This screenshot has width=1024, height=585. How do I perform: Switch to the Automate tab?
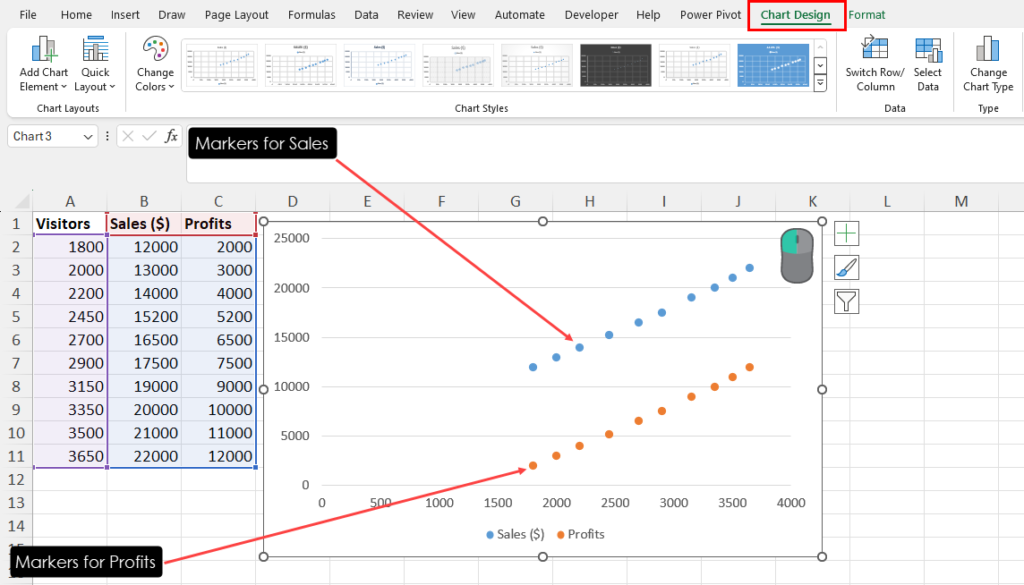pyautogui.click(x=520, y=14)
